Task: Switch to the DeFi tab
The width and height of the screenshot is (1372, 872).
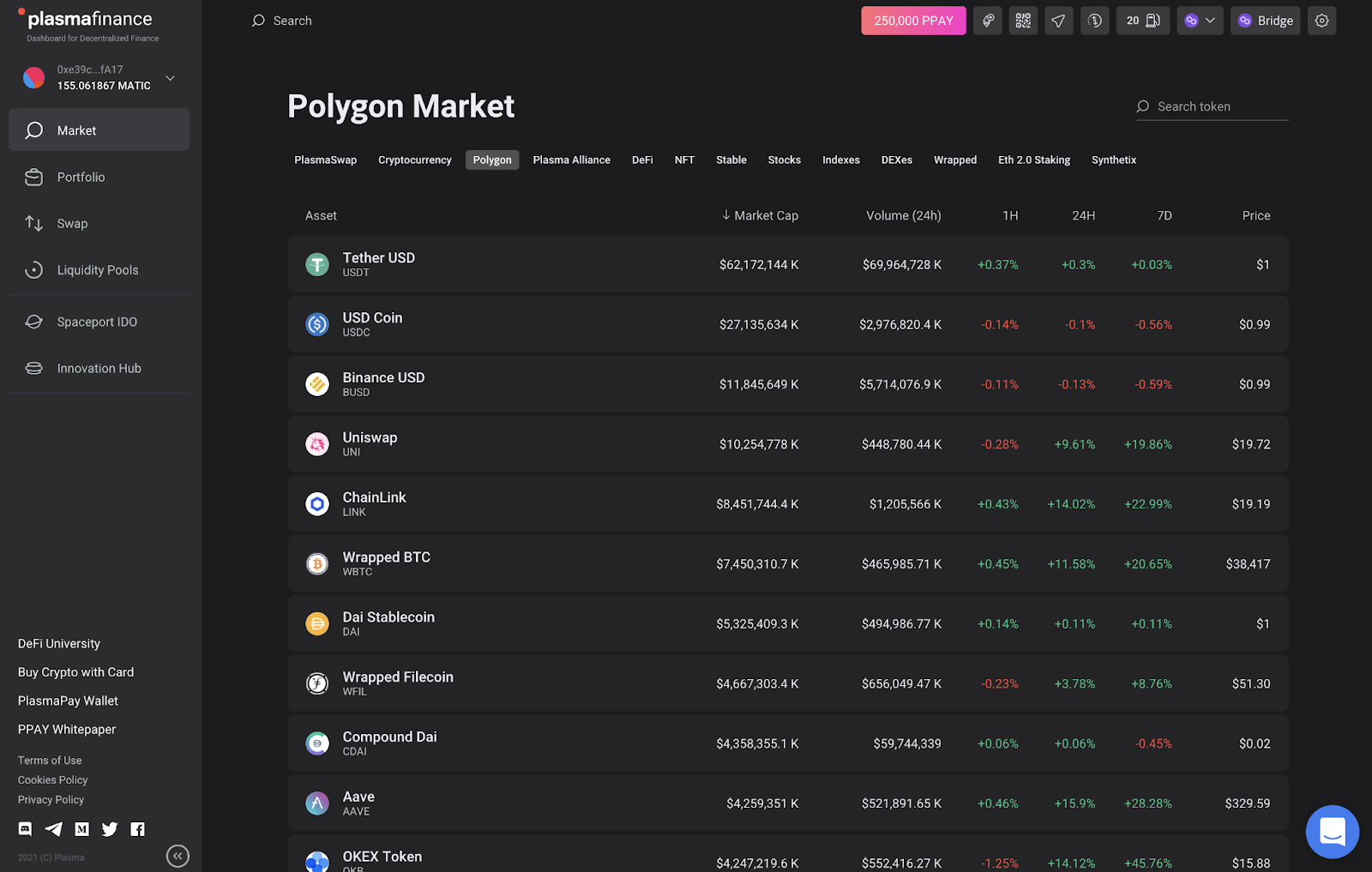Action: pyautogui.click(x=641, y=159)
